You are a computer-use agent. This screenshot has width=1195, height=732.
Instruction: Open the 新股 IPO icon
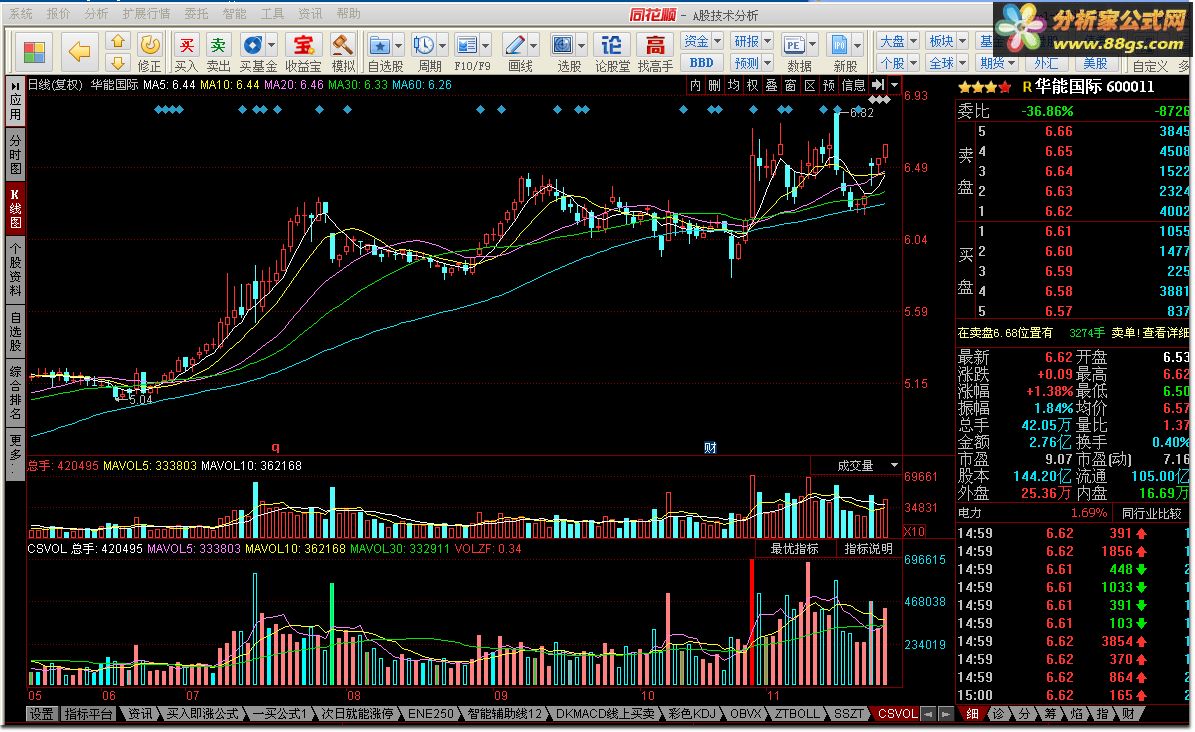pyautogui.click(x=839, y=46)
